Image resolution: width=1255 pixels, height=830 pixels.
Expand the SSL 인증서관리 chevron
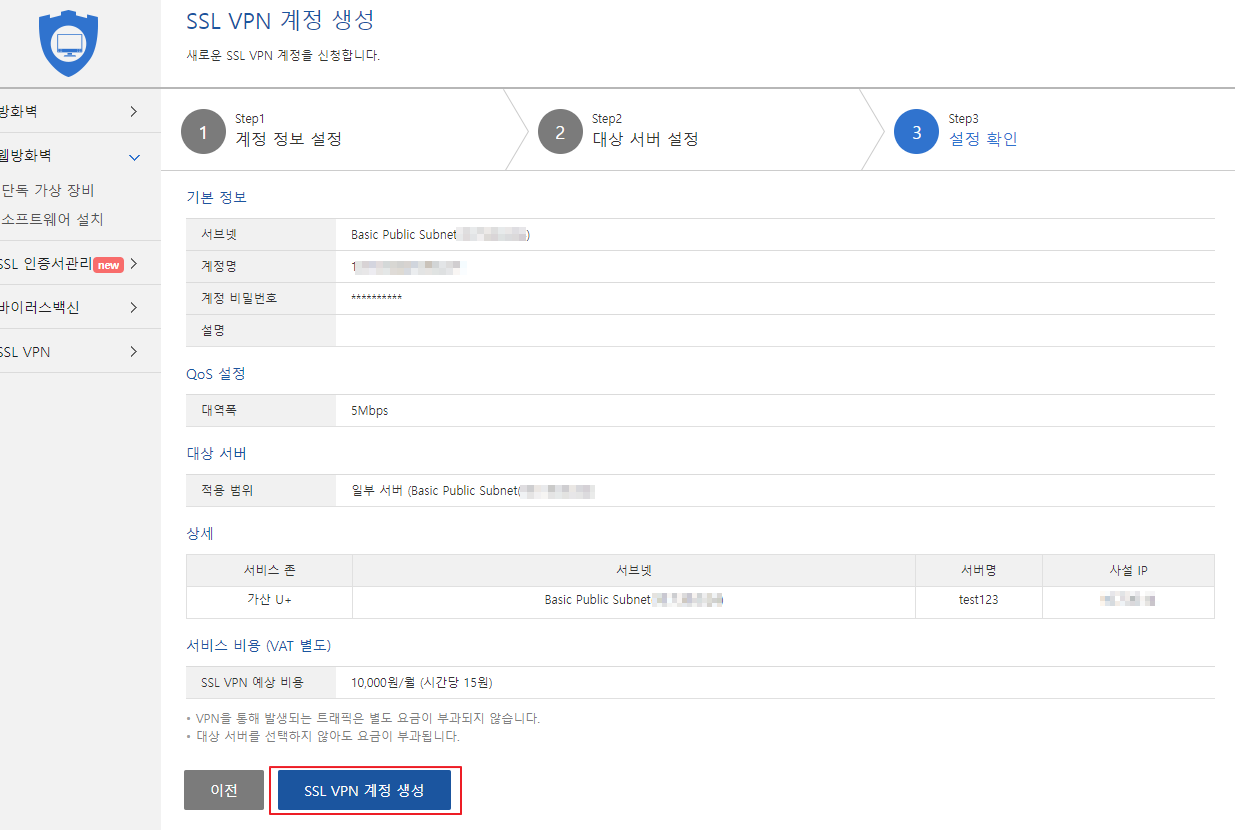(x=134, y=264)
